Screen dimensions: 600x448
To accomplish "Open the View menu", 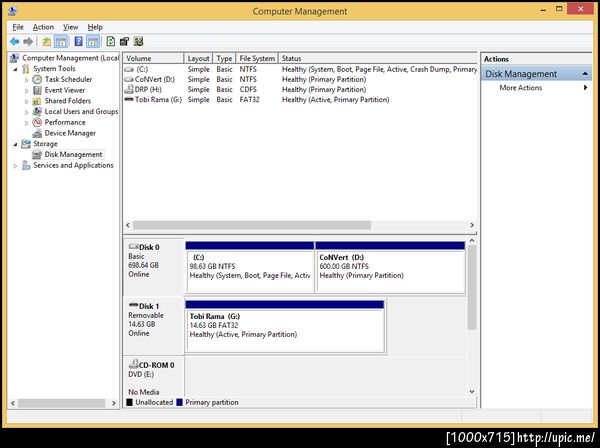I will [x=70, y=27].
